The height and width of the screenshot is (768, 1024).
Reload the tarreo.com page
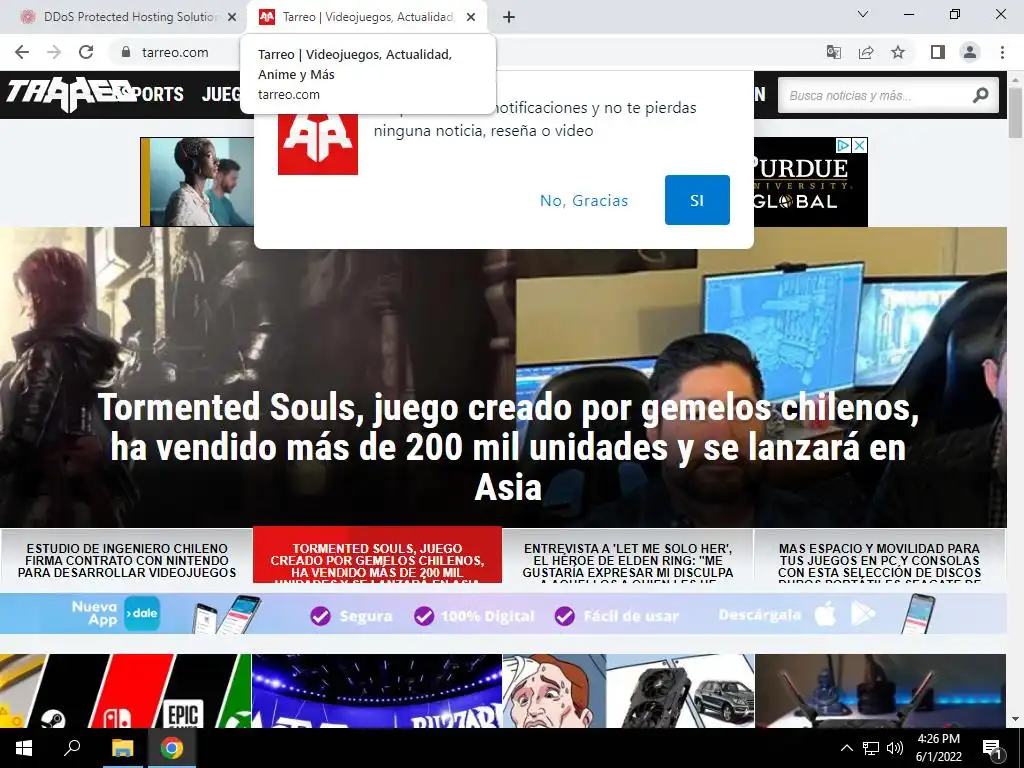click(x=86, y=52)
